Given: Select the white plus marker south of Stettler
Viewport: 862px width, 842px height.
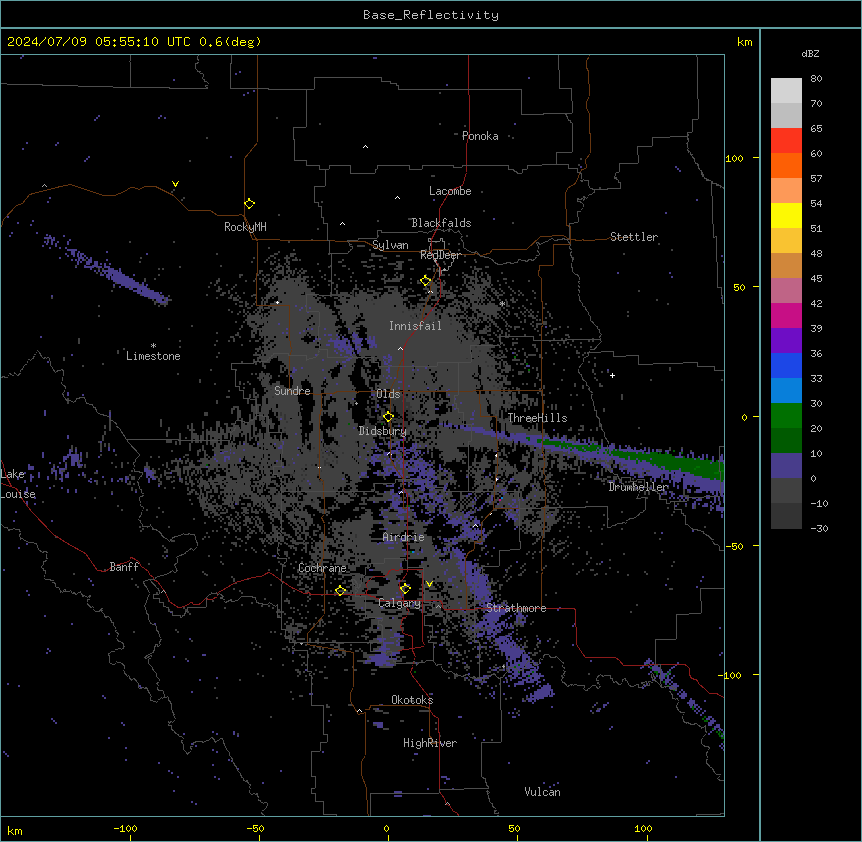Looking at the screenshot, I should click(x=612, y=375).
